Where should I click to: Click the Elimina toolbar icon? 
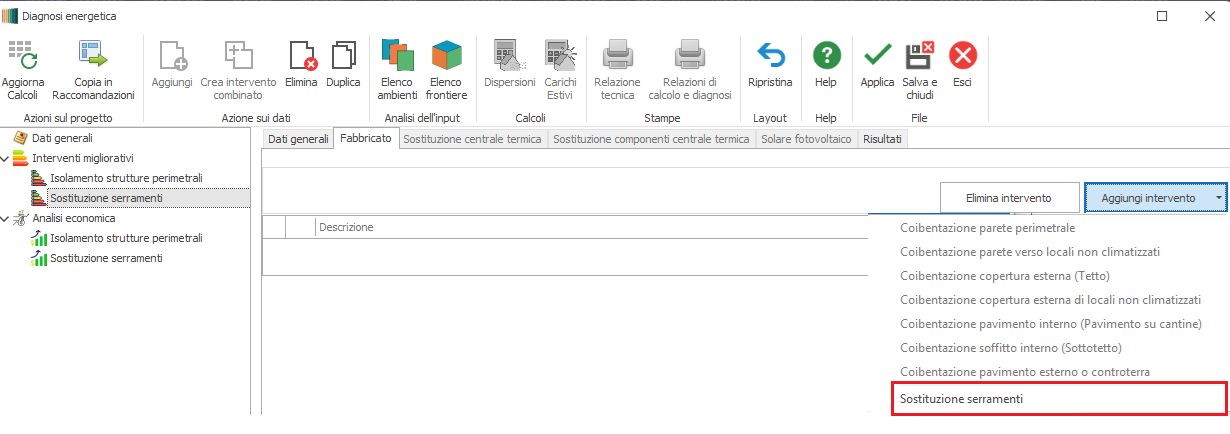click(x=301, y=55)
